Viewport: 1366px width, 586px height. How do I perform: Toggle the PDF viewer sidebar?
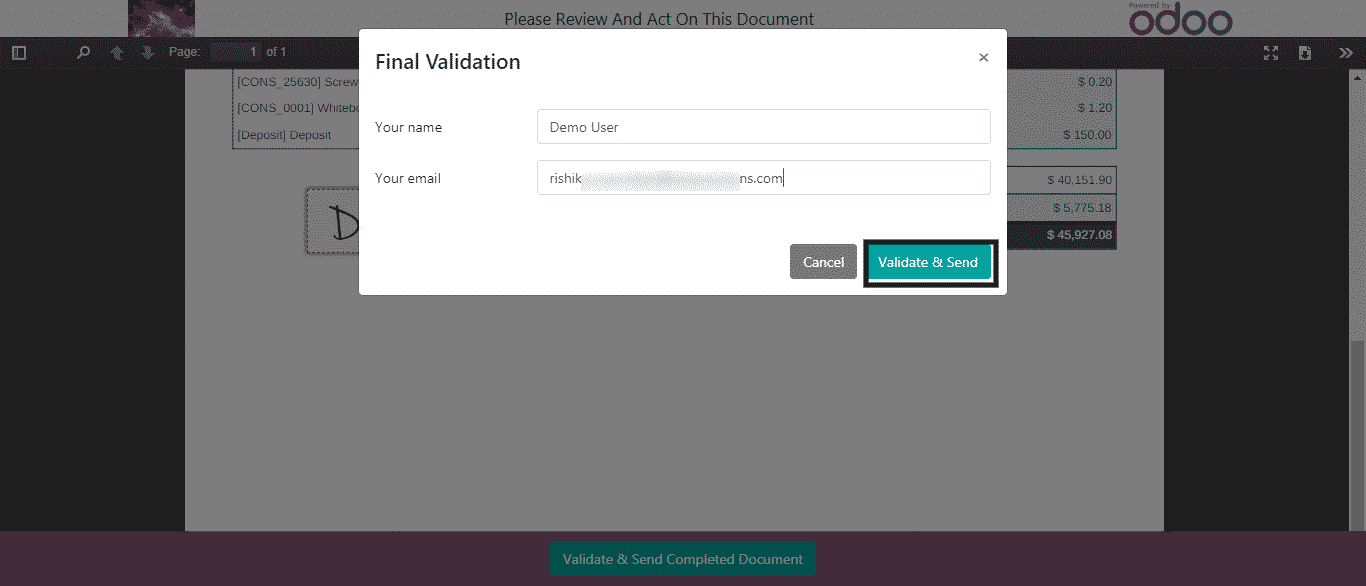[19, 53]
